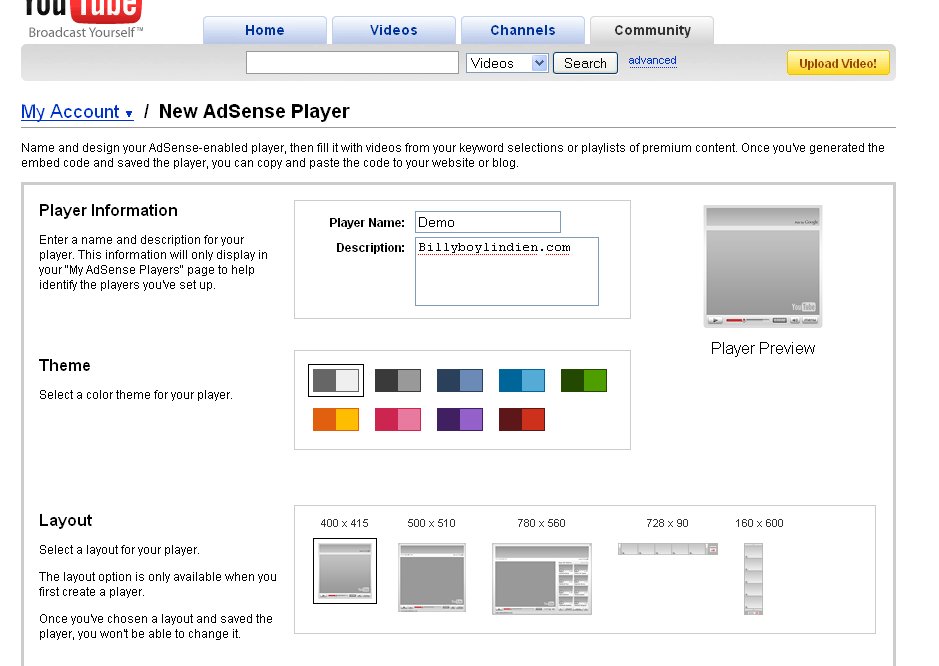Click the New AdSense Player heading

254,111
